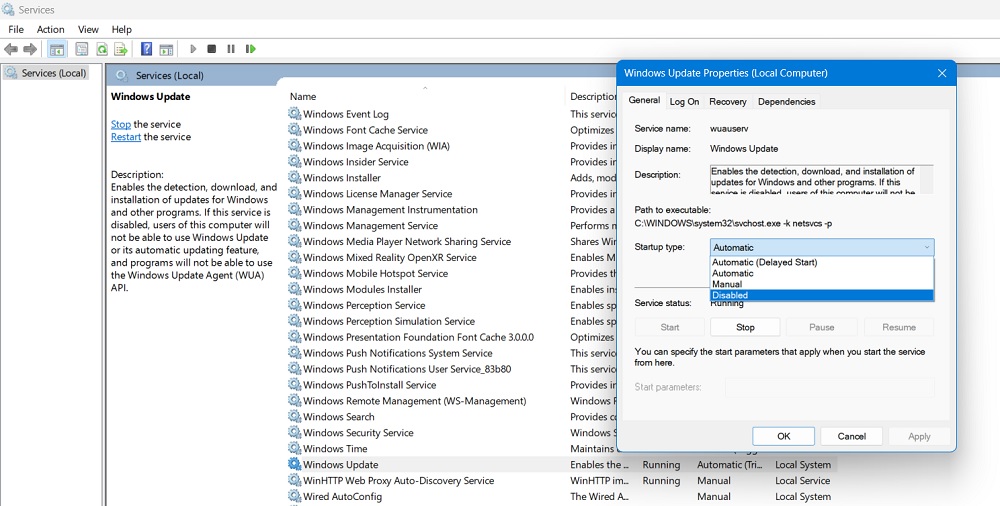Select the gear icon of Windows Installer

pyautogui.click(x=294, y=177)
